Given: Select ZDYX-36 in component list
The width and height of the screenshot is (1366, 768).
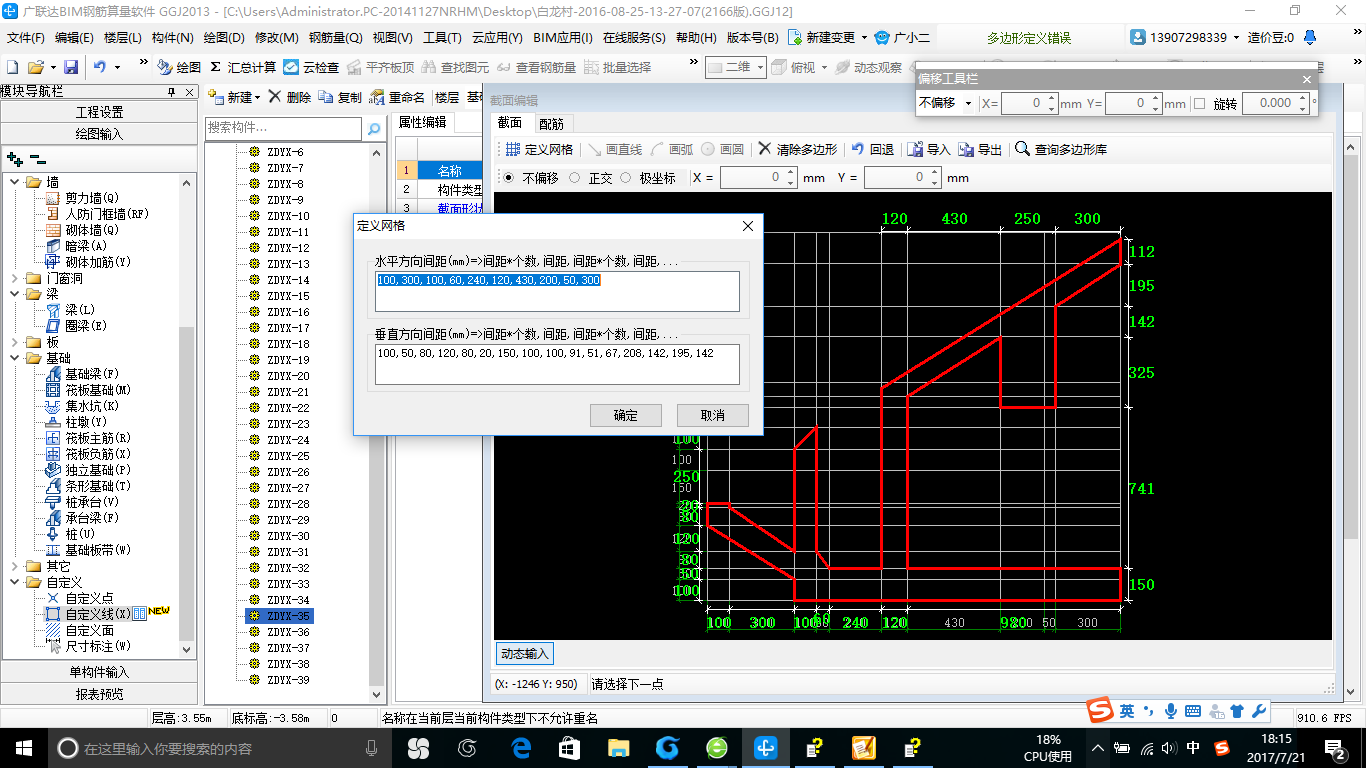Looking at the screenshot, I should pos(288,632).
